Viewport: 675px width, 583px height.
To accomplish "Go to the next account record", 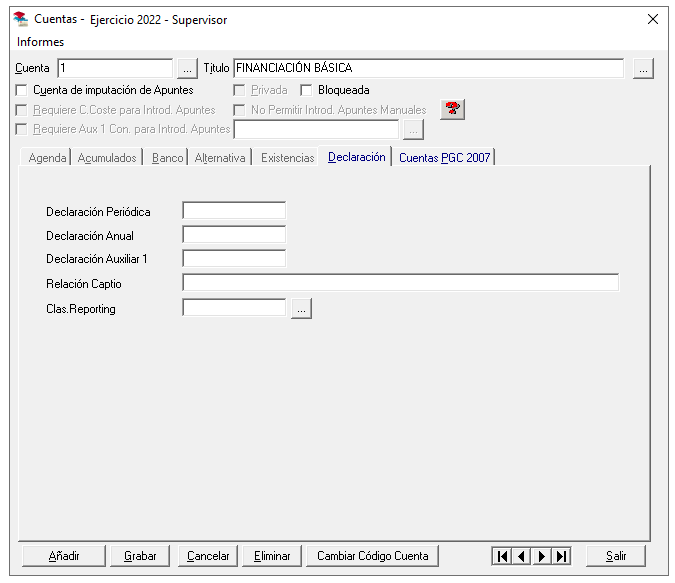I will tap(542, 556).
